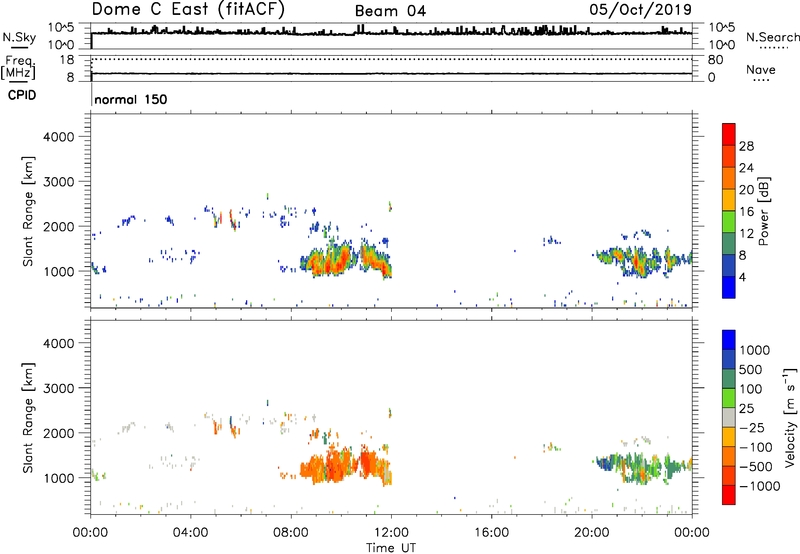
Task: Click the red top segment of Power colorbar
Action: click(729, 134)
